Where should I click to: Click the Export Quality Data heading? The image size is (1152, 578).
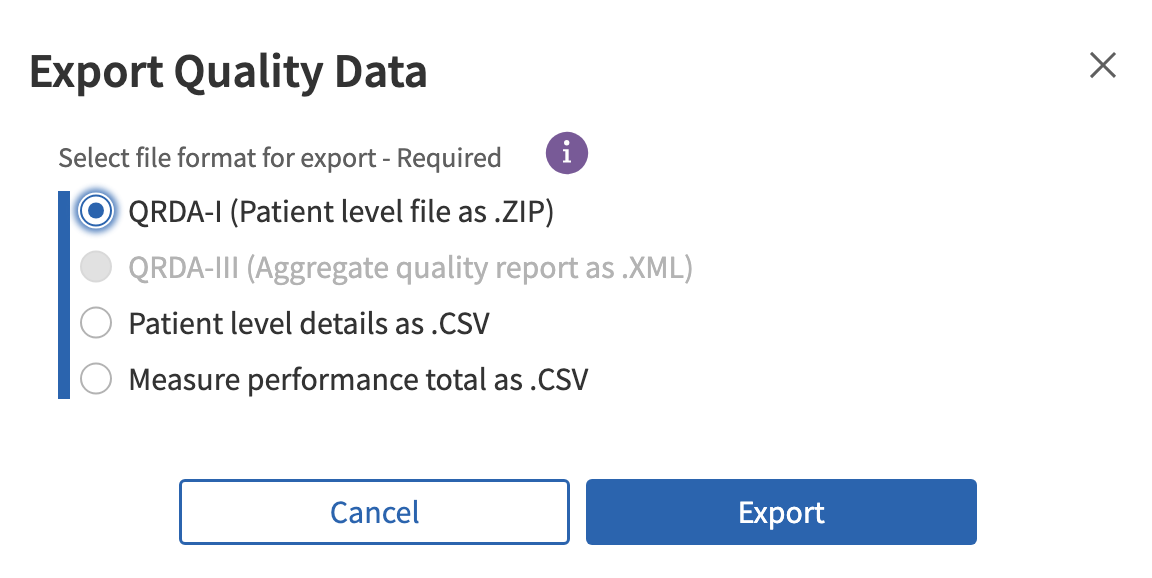coord(228,73)
